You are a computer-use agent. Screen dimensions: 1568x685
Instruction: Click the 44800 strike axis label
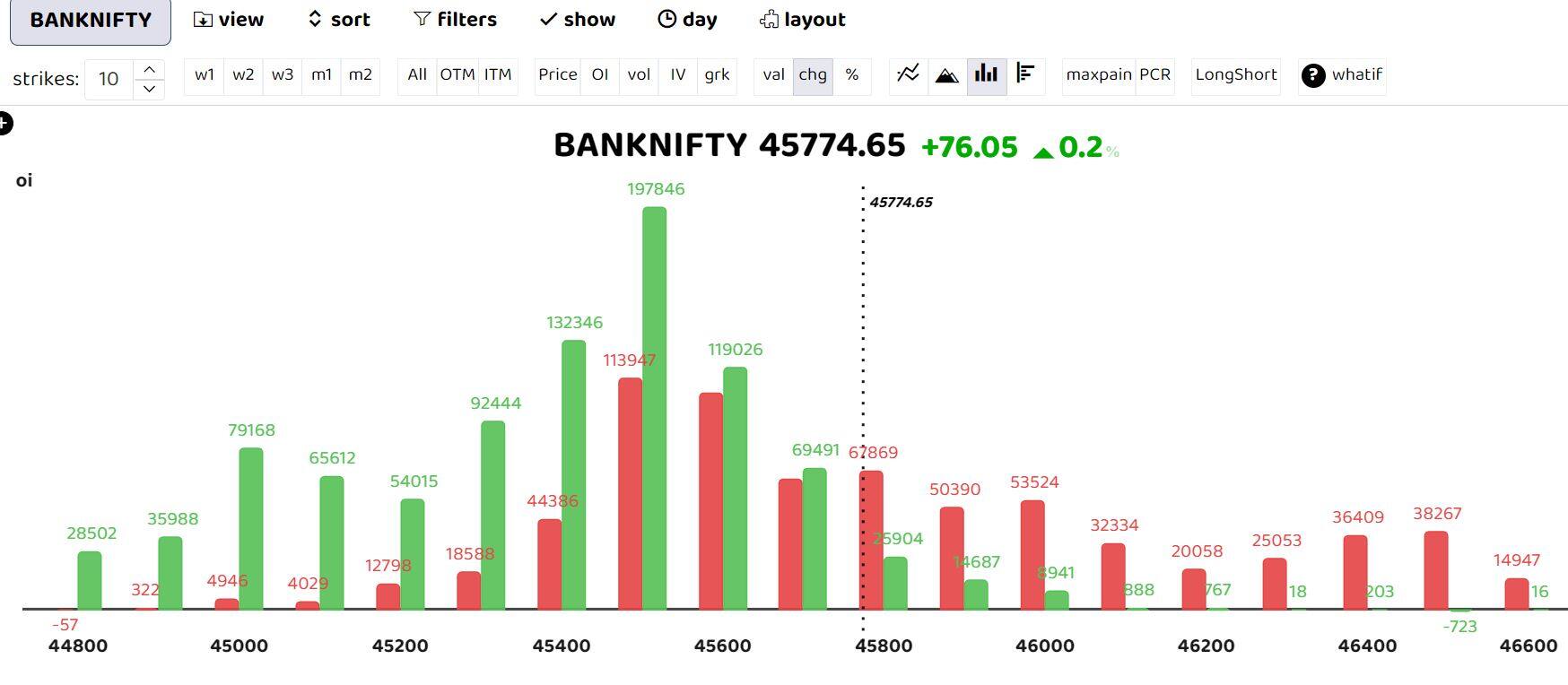(x=78, y=646)
